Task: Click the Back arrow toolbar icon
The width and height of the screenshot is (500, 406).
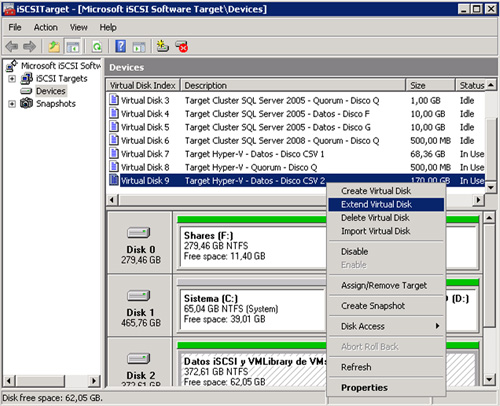Action: pyautogui.click(x=12, y=46)
